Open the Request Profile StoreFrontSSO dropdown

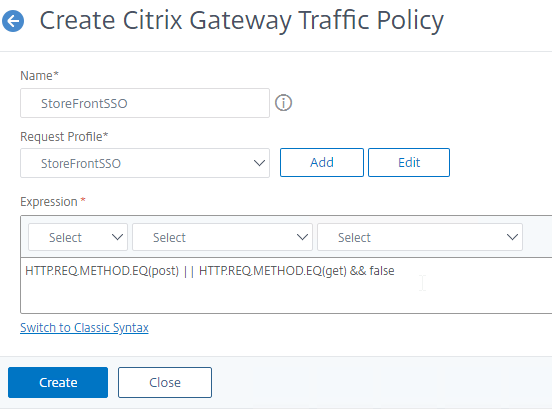tap(145, 163)
